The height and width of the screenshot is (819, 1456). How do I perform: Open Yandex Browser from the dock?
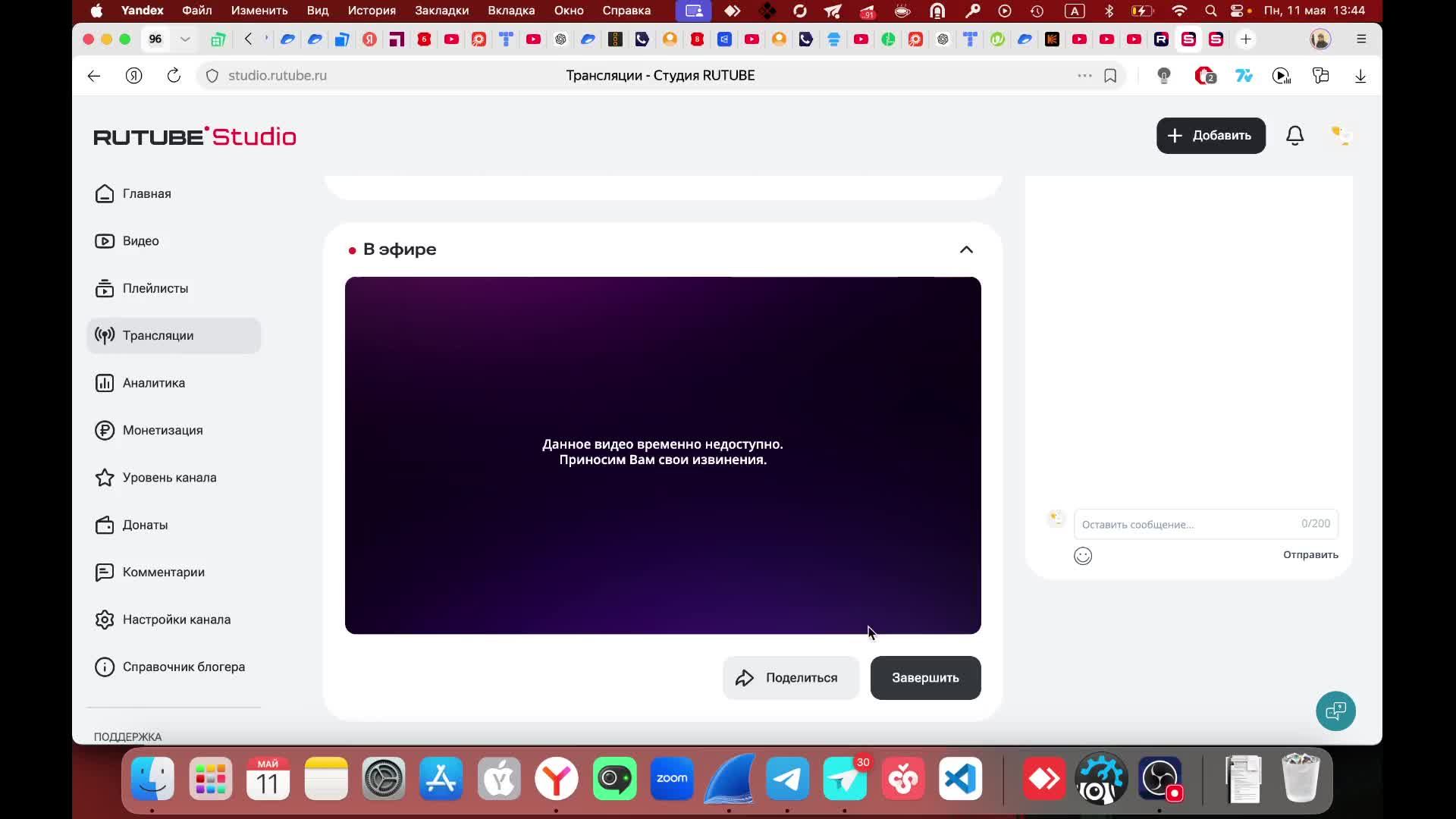pos(557,779)
